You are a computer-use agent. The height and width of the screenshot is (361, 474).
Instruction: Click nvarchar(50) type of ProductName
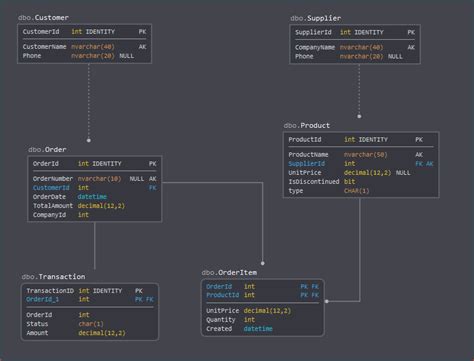click(x=366, y=155)
